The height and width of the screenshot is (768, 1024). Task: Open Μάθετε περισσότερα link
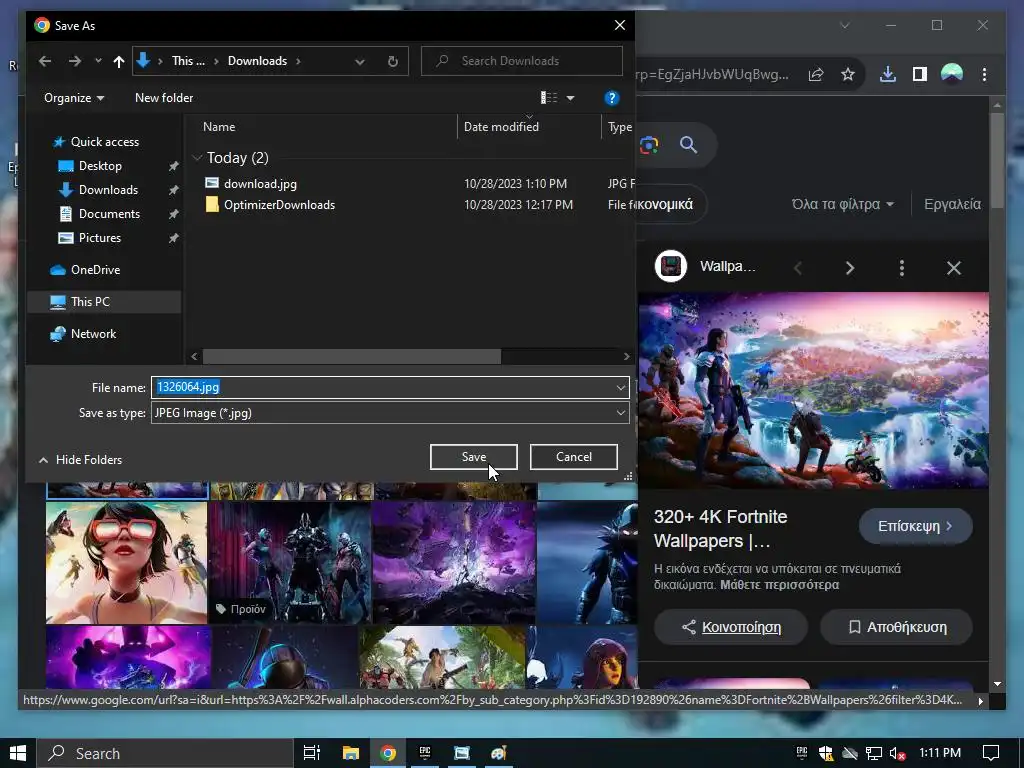[x=779, y=584]
